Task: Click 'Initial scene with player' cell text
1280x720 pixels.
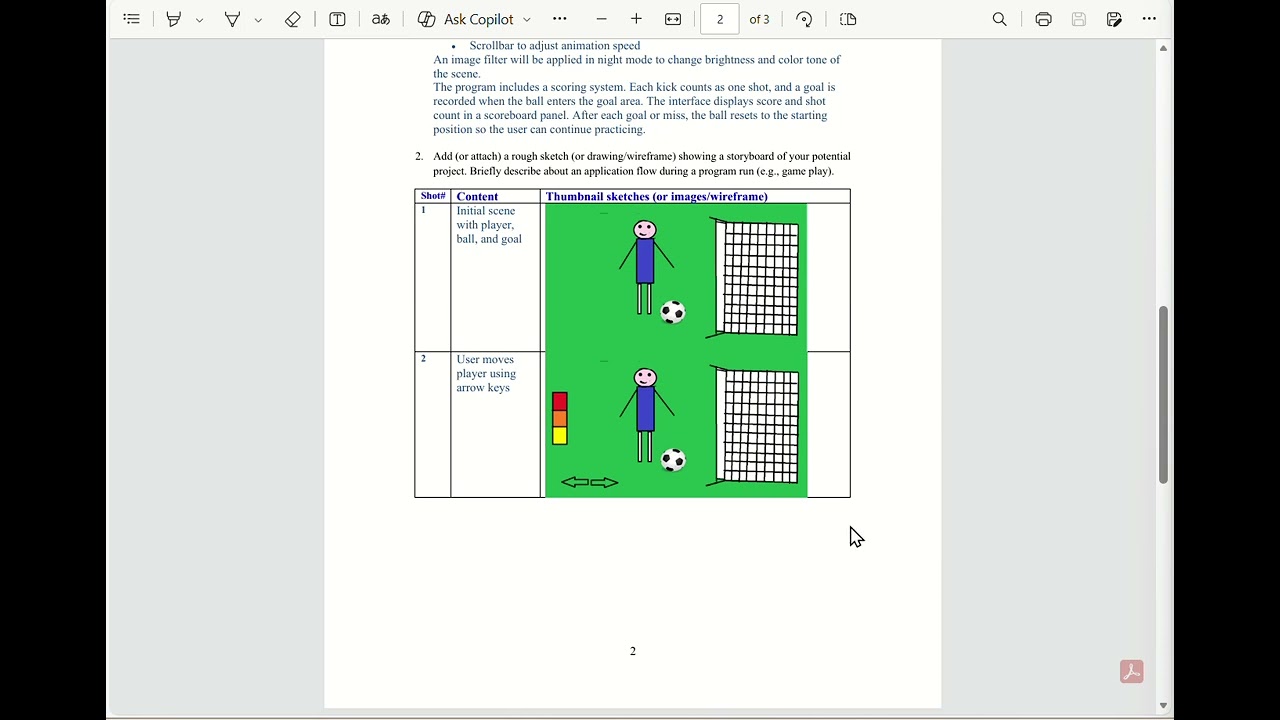Action: point(489,225)
